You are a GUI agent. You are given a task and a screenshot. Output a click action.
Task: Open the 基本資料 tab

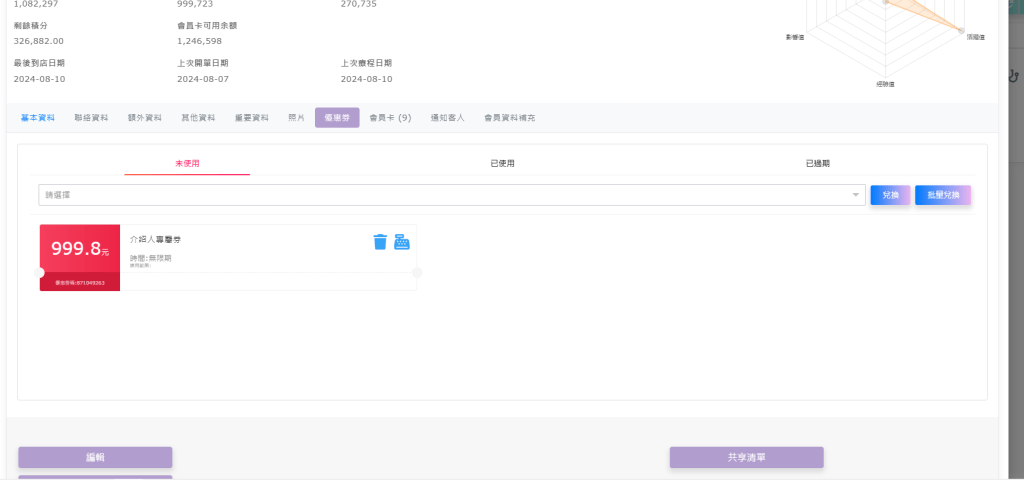[x=38, y=118]
